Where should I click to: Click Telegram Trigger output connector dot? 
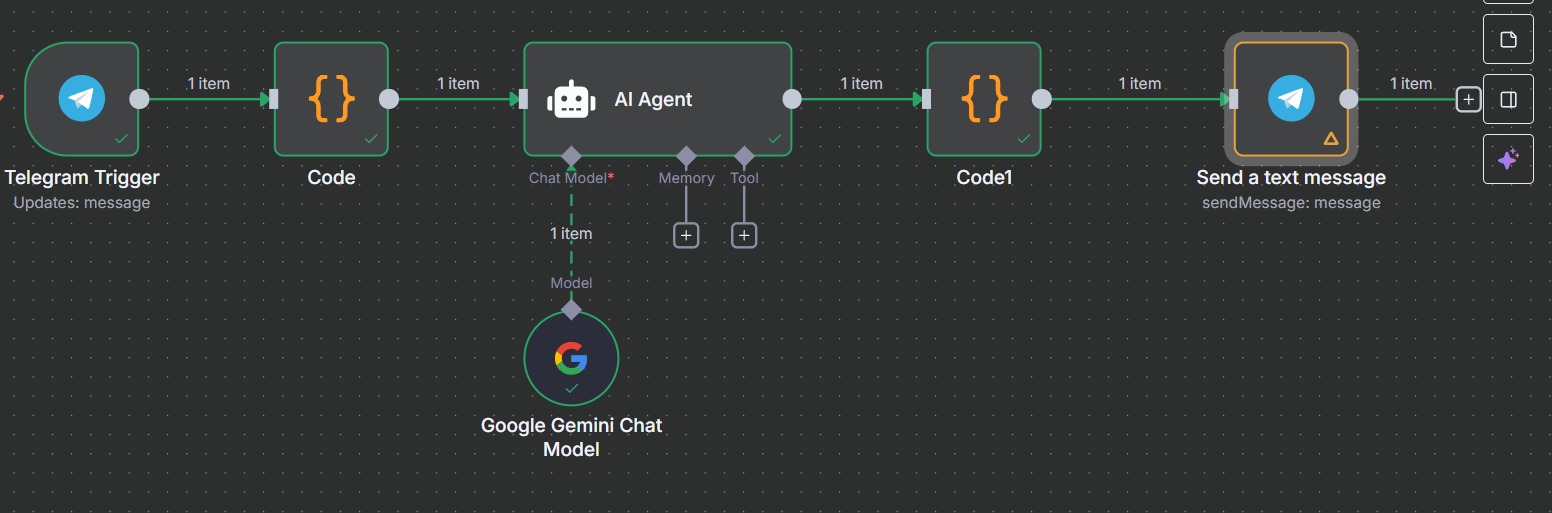point(139,99)
